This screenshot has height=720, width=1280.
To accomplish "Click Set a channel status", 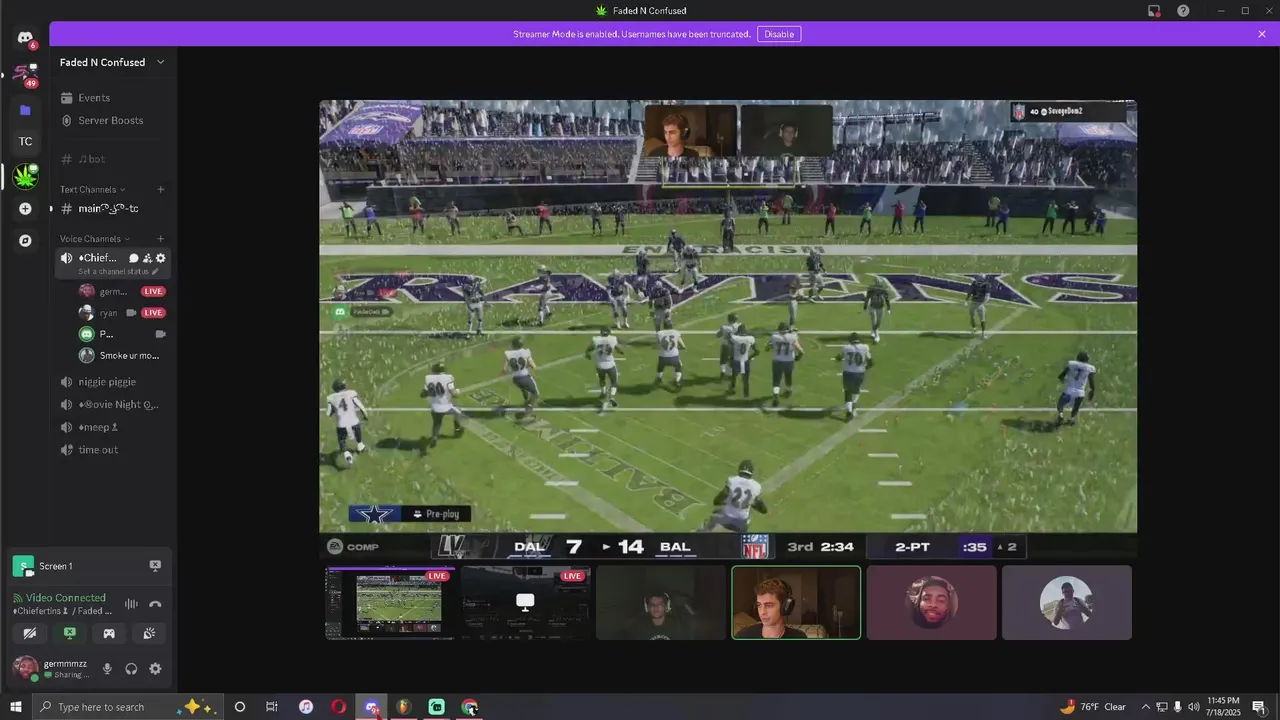I will click(x=118, y=272).
